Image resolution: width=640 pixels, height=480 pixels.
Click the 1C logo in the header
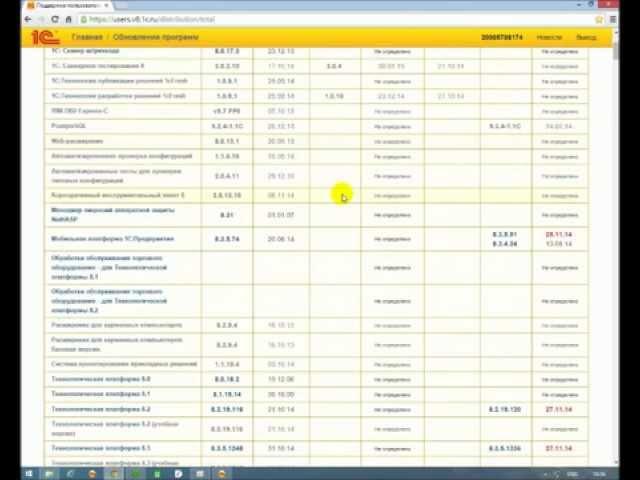point(42,37)
